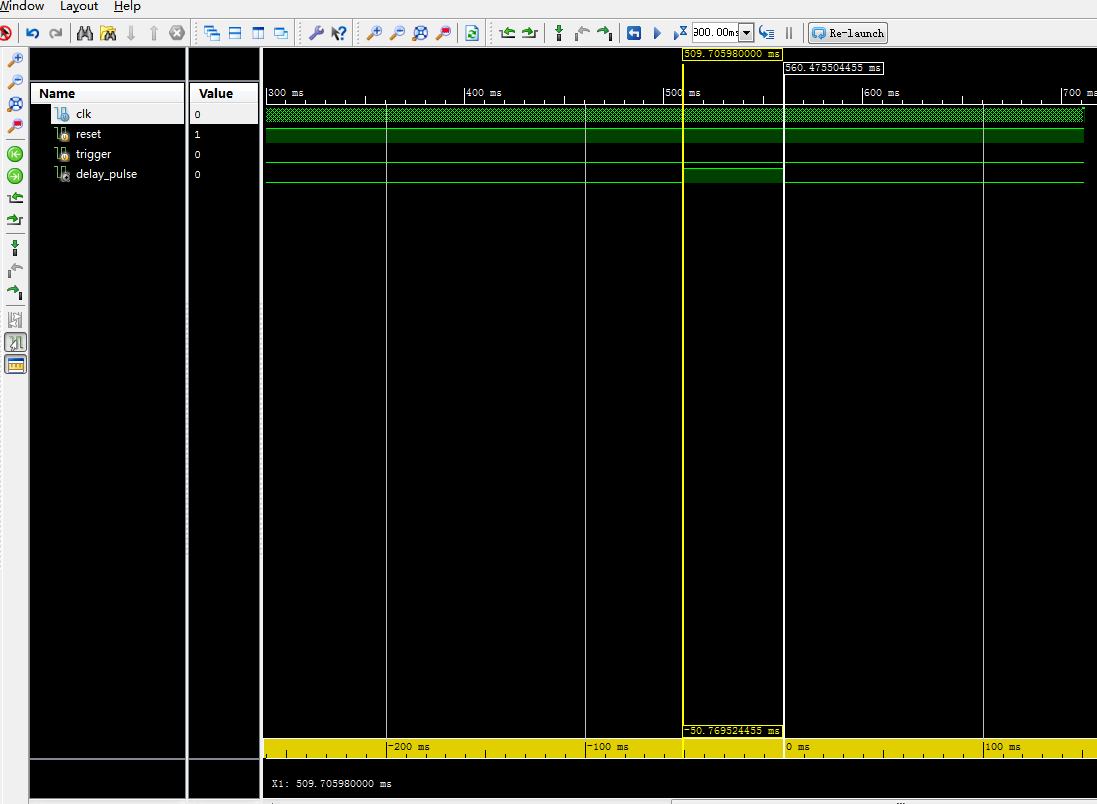Jump to latest time with the green right-arrow icon
The height and width of the screenshot is (804, 1097).
click(15, 175)
